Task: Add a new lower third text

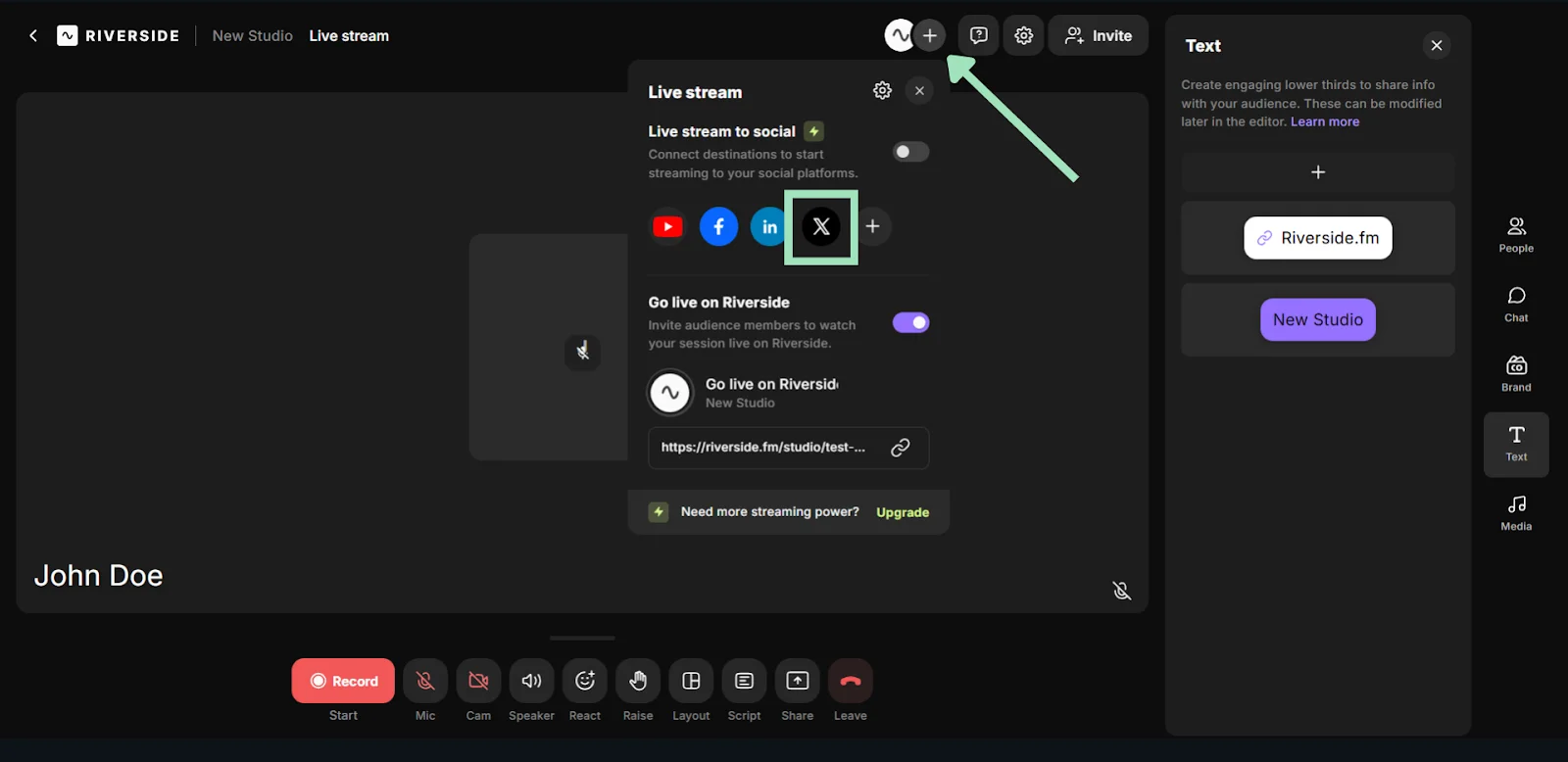Action: tap(1317, 172)
